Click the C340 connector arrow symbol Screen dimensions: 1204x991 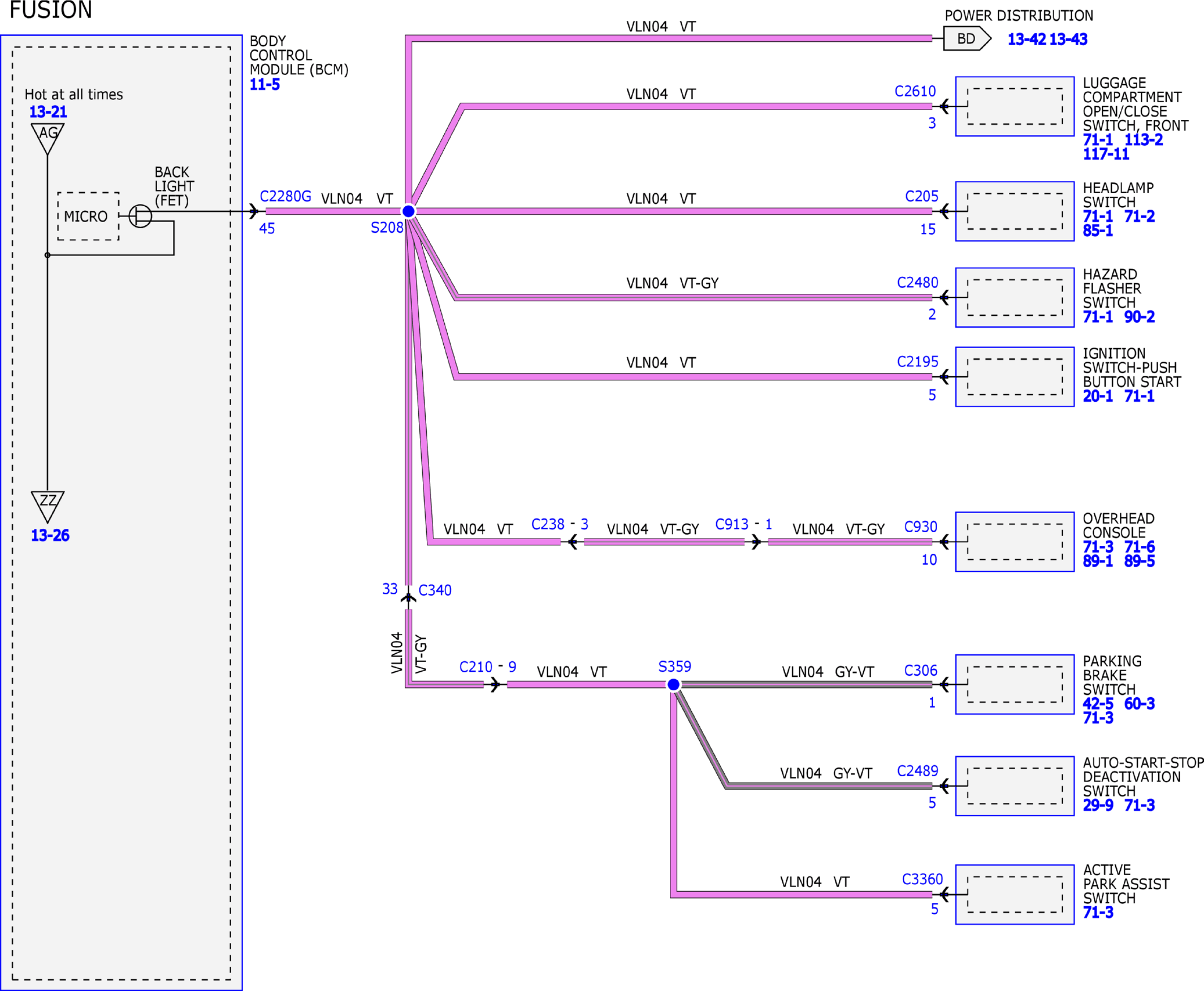pyautogui.click(x=408, y=597)
